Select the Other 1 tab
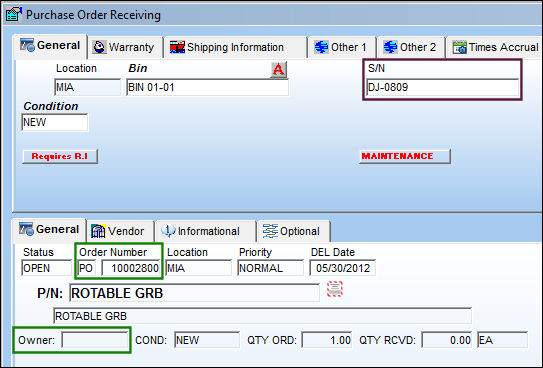 (x=341, y=47)
